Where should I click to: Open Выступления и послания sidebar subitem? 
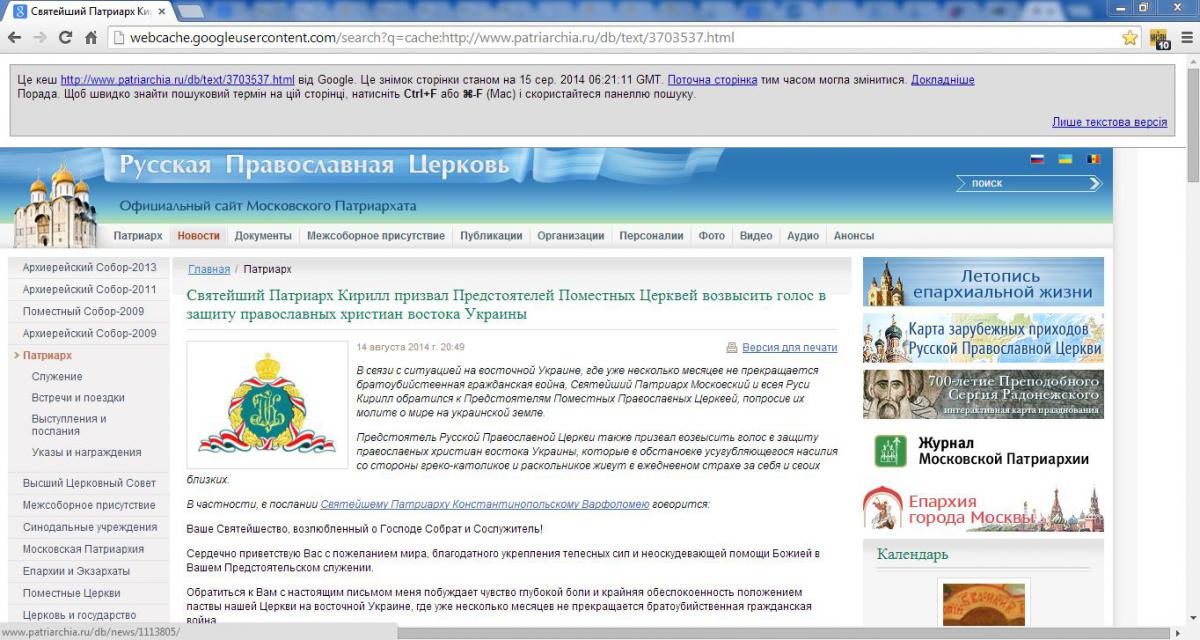(x=69, y=425)
